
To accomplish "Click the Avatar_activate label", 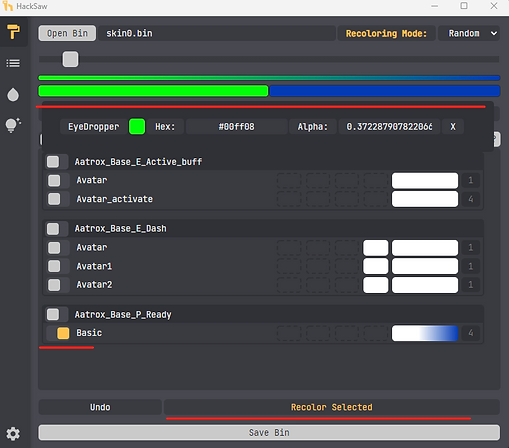I will [x=115, y=199].
